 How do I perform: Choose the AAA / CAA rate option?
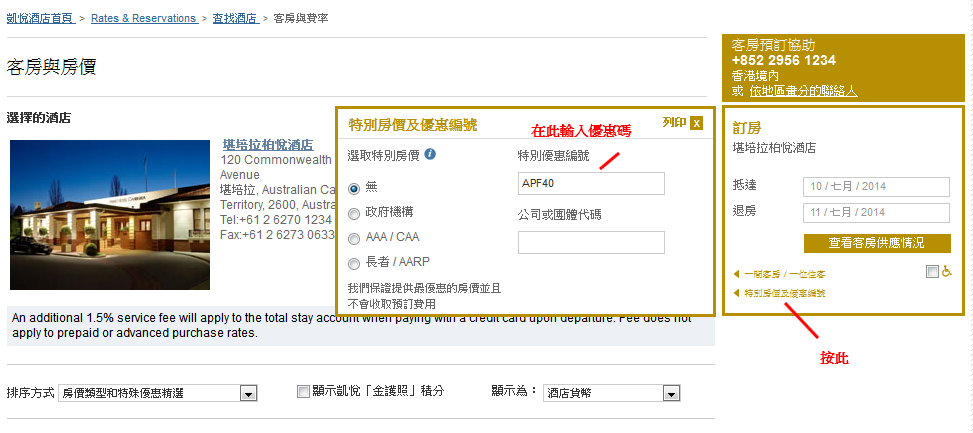(353, 239)
